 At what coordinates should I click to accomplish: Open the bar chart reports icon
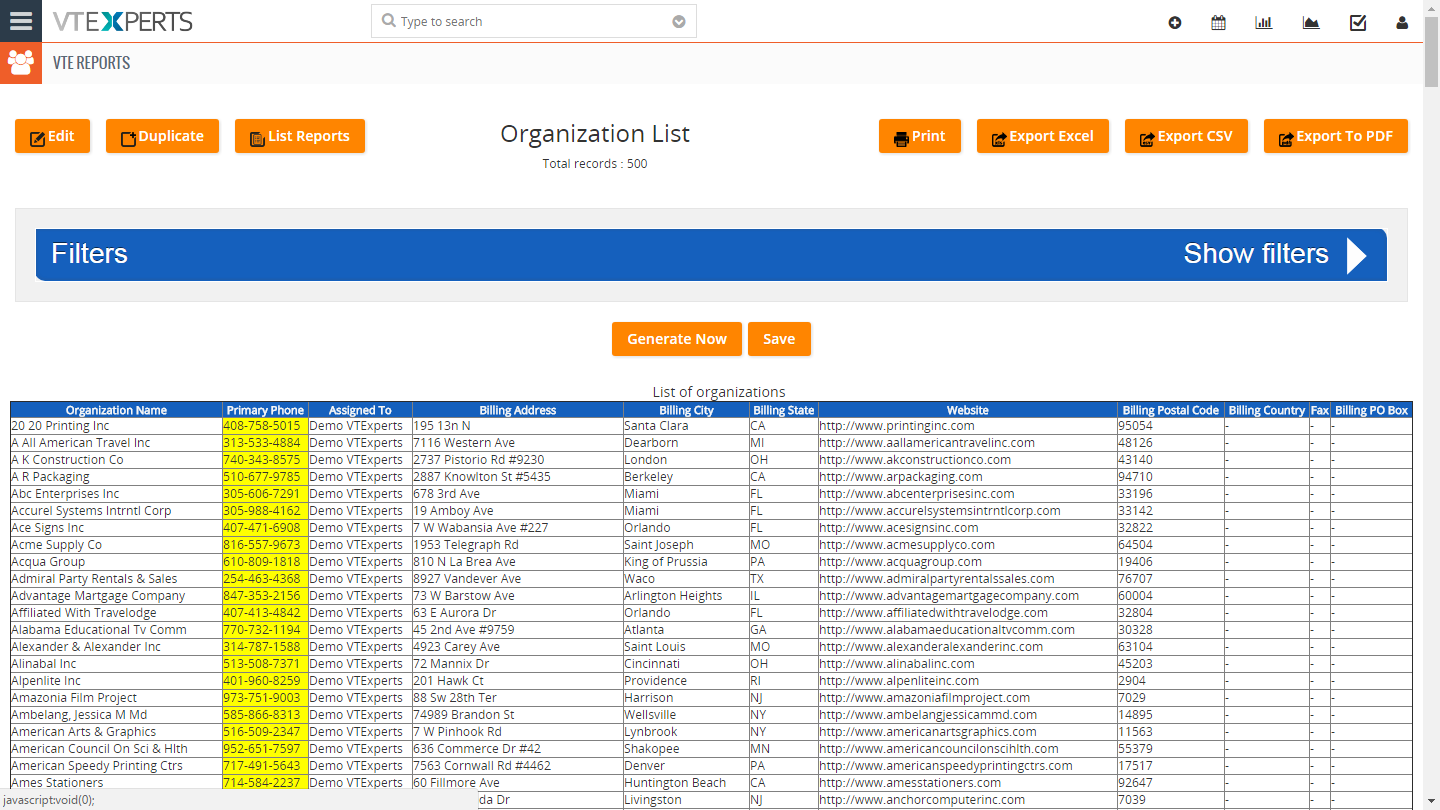point(1264,22)
